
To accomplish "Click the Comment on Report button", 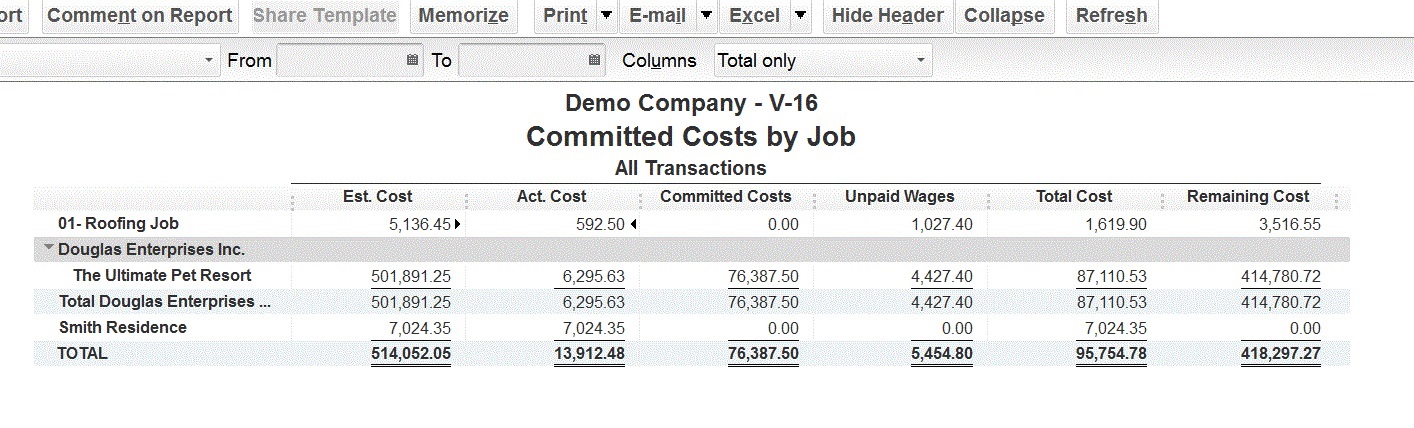I will tap(139, 16).
